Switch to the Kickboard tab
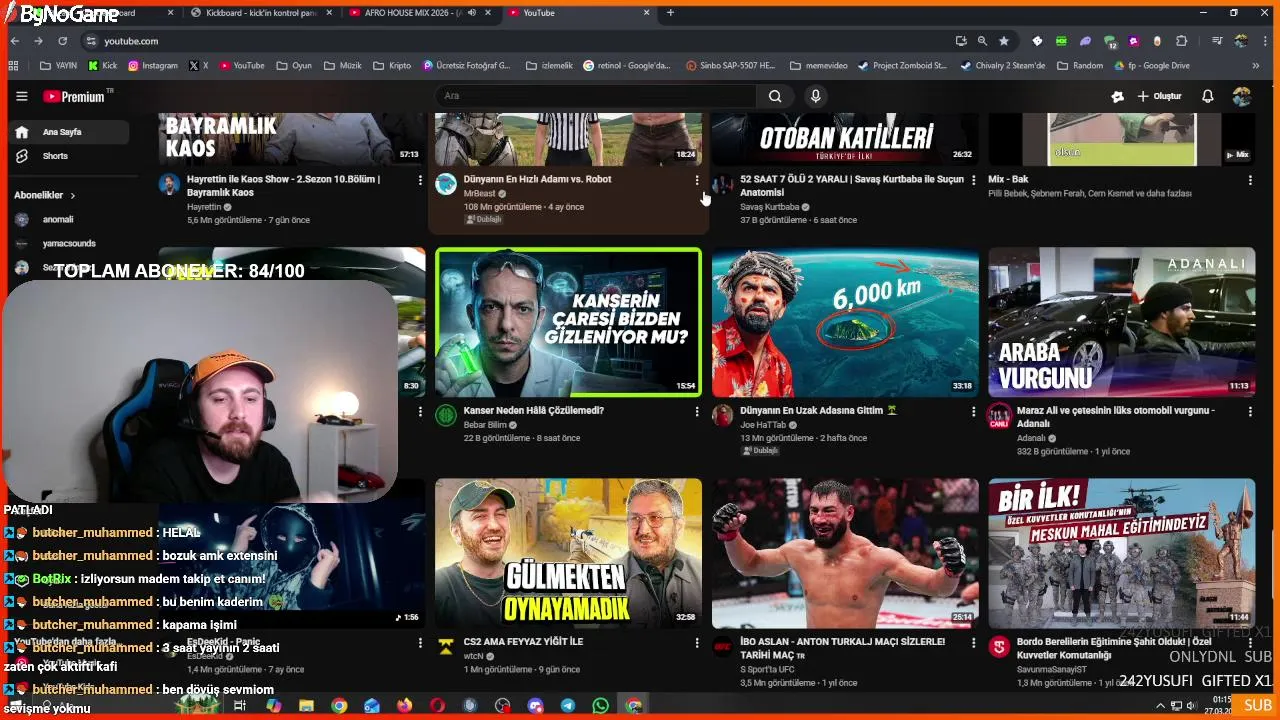1280x720 pixels. (260, 13)
